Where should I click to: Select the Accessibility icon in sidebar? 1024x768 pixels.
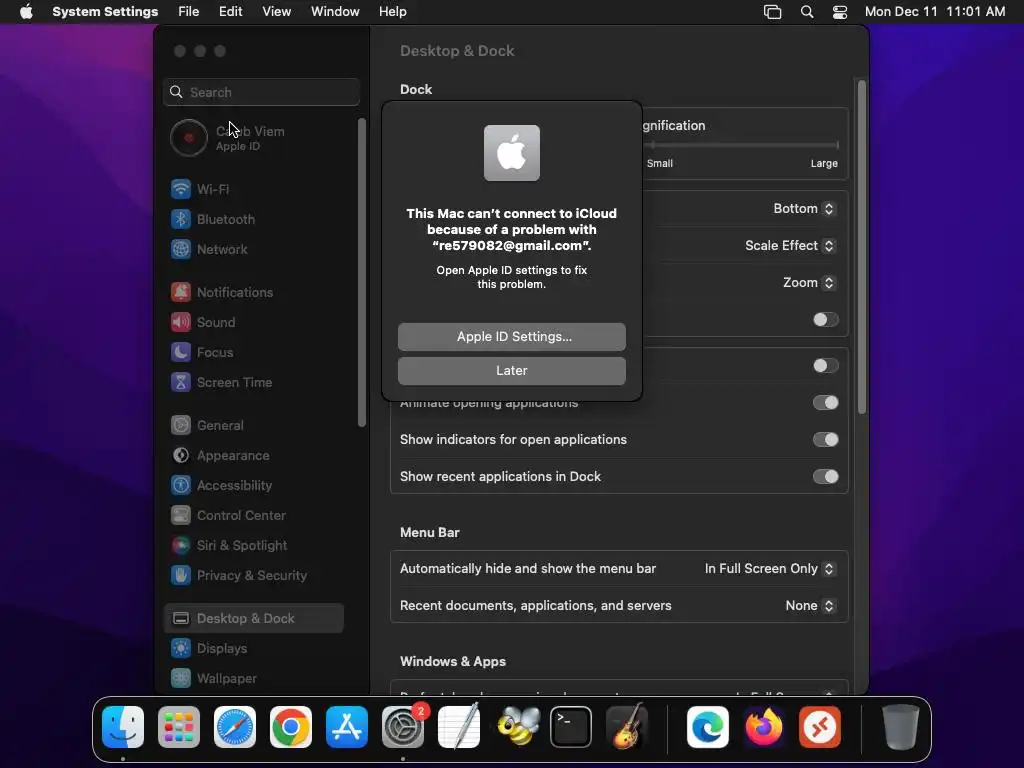(x=181, y=486)
